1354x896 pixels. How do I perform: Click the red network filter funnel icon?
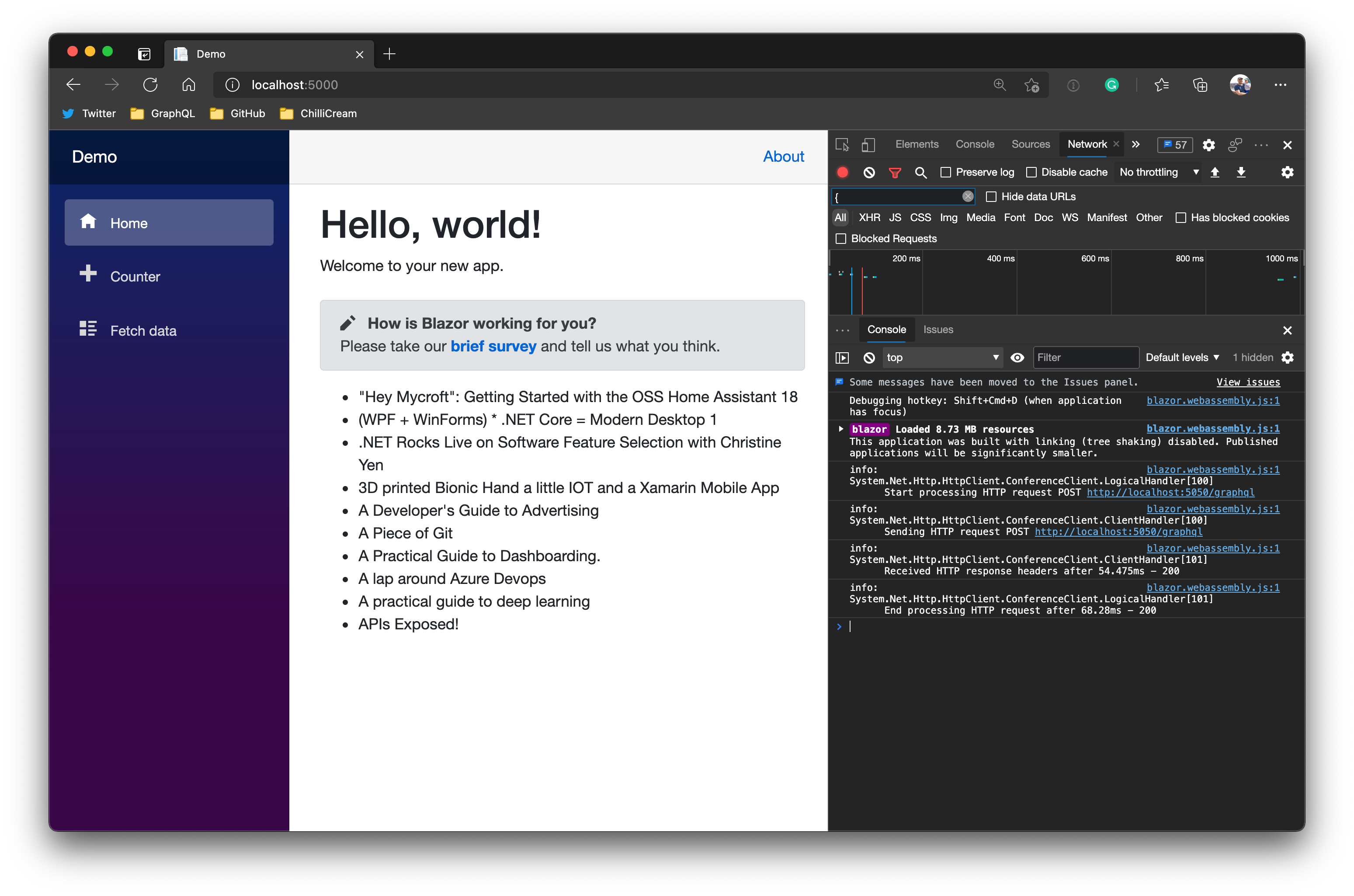pyautogui.click(x=895, y=172)
